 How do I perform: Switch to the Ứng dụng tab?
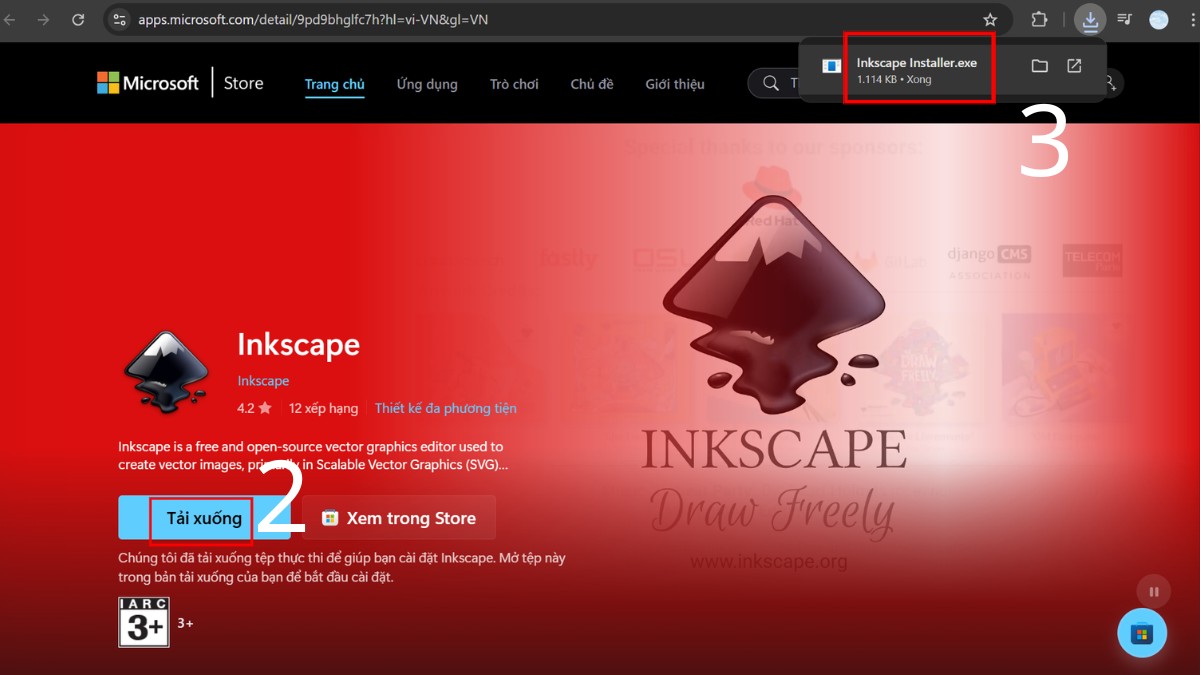click(426, 84)
